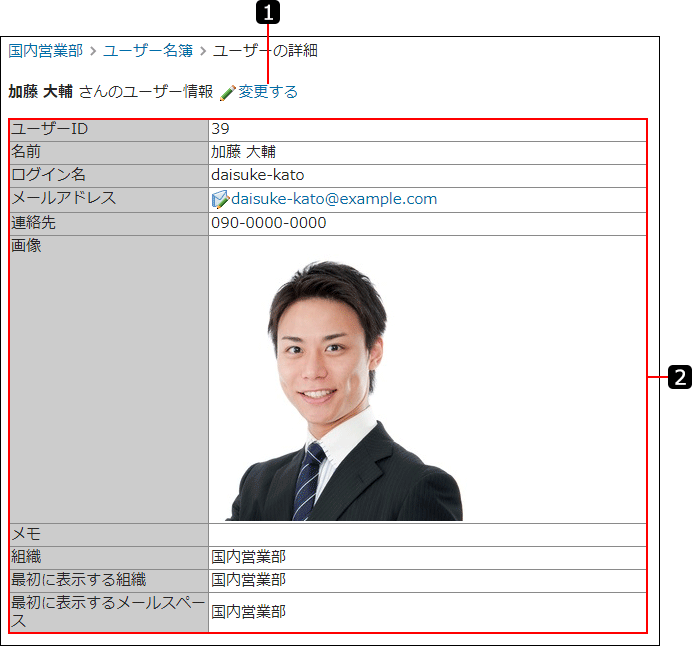692x646 pixels.
Task: Select 国内営業部 in the 組織 row
Action: 248,557
